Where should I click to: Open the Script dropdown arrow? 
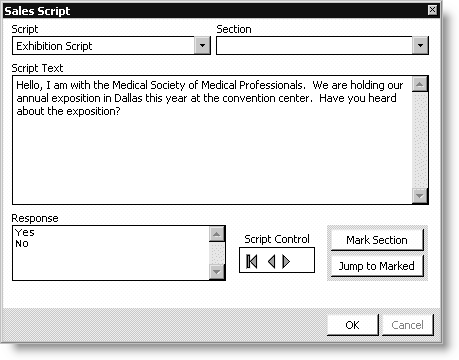[x=202, y=45]
